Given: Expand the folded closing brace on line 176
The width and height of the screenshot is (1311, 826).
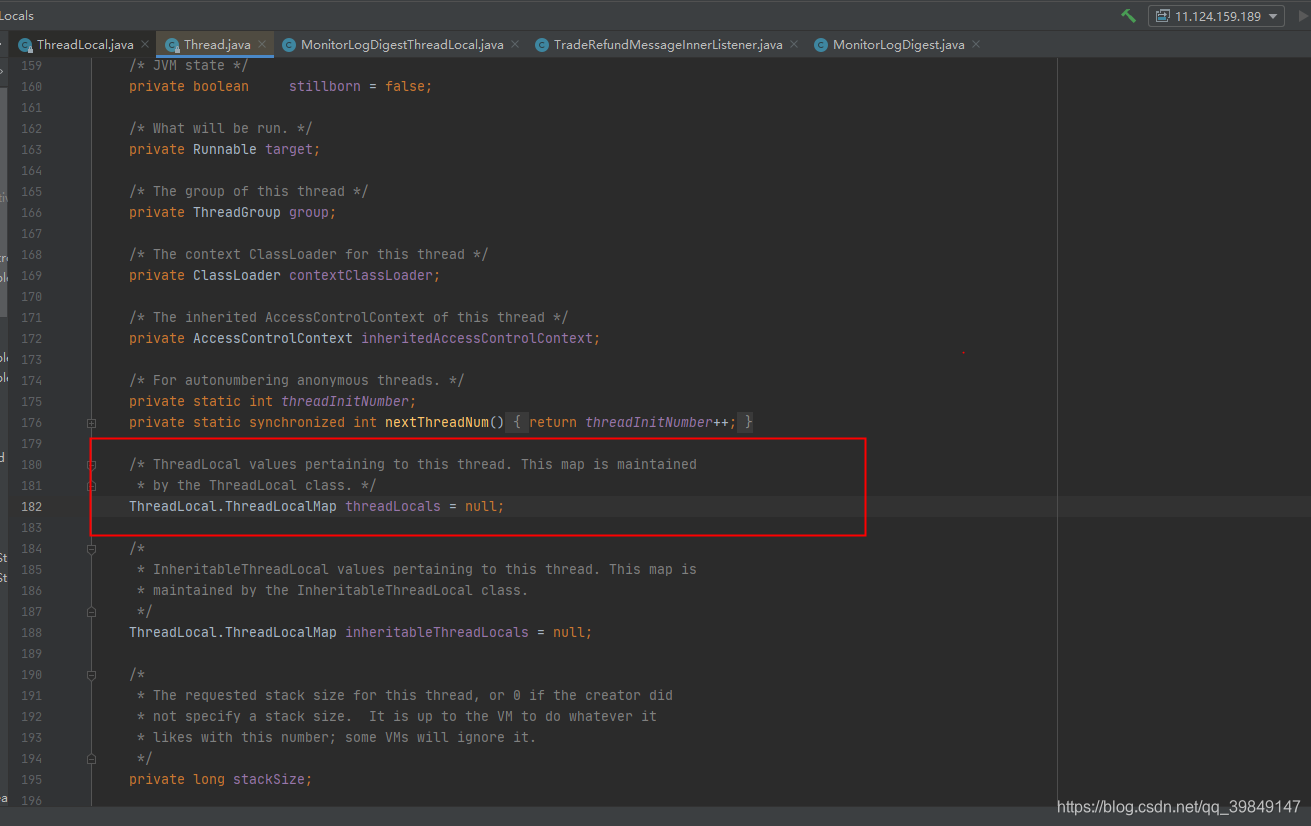Looking at the screenshot, I should pyautogui.click(x=747, y=422).
